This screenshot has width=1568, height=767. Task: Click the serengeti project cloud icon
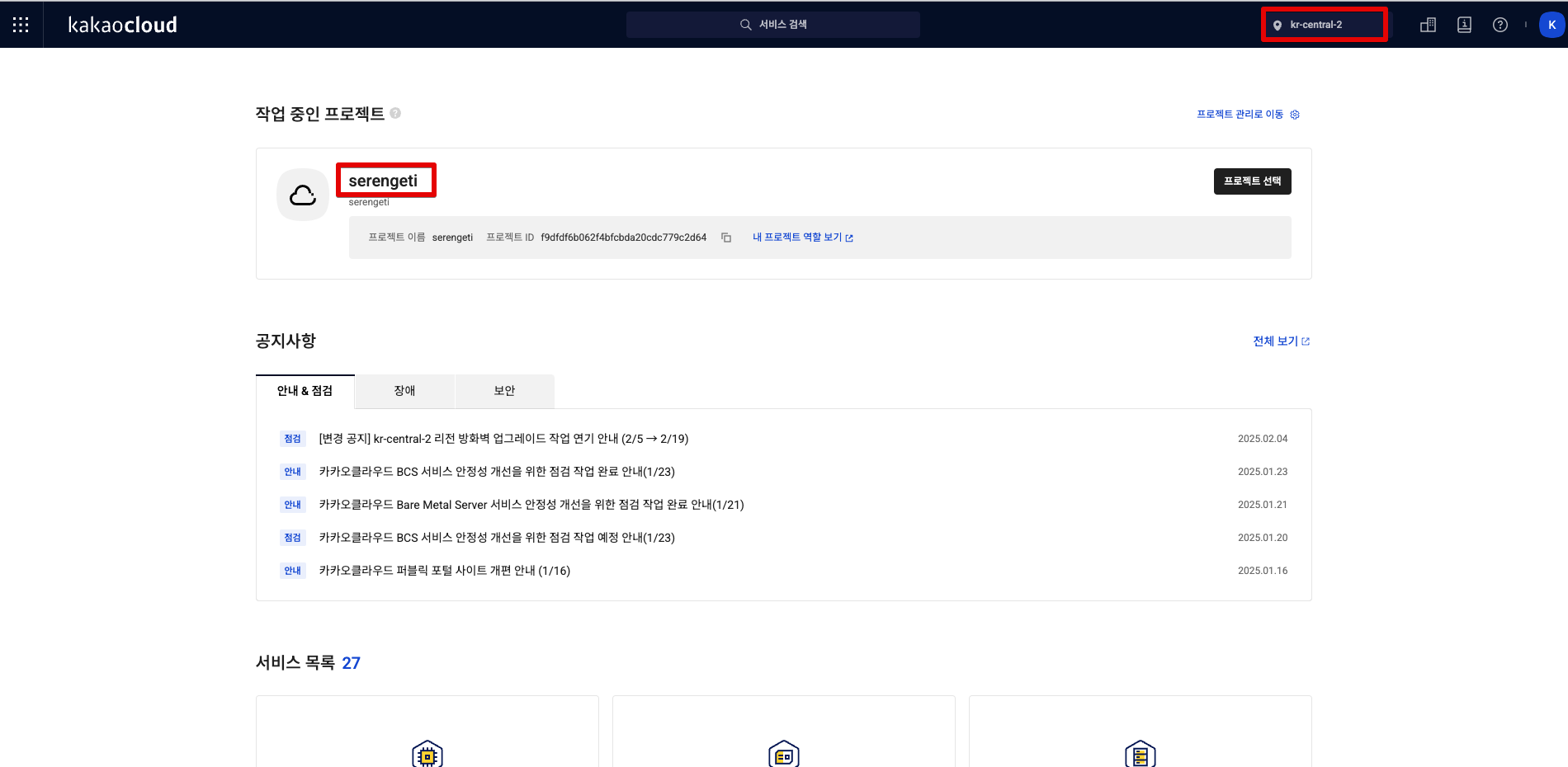(x=303, y=195)
